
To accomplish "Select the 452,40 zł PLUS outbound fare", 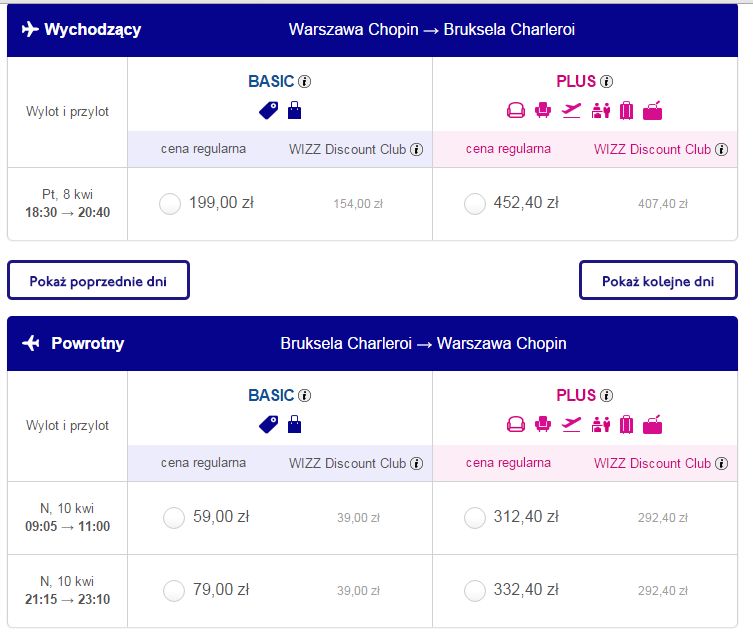I will click(x=474, y=204).
